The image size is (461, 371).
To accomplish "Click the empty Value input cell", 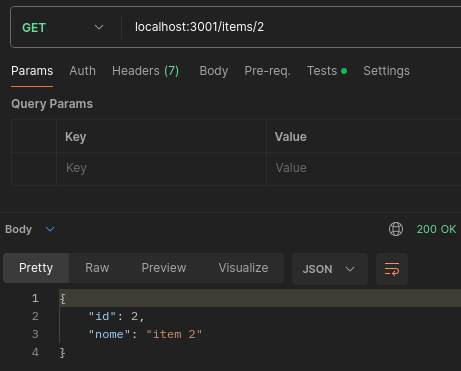I will (364, 168).
